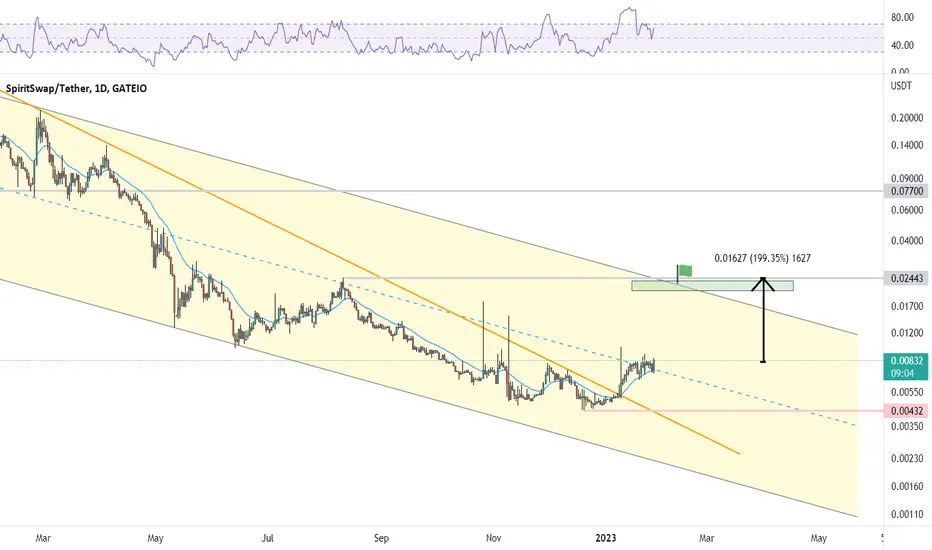The image size is (932, 550).
Task: Click the Nov time axis label
Action: tap(493, 538)
